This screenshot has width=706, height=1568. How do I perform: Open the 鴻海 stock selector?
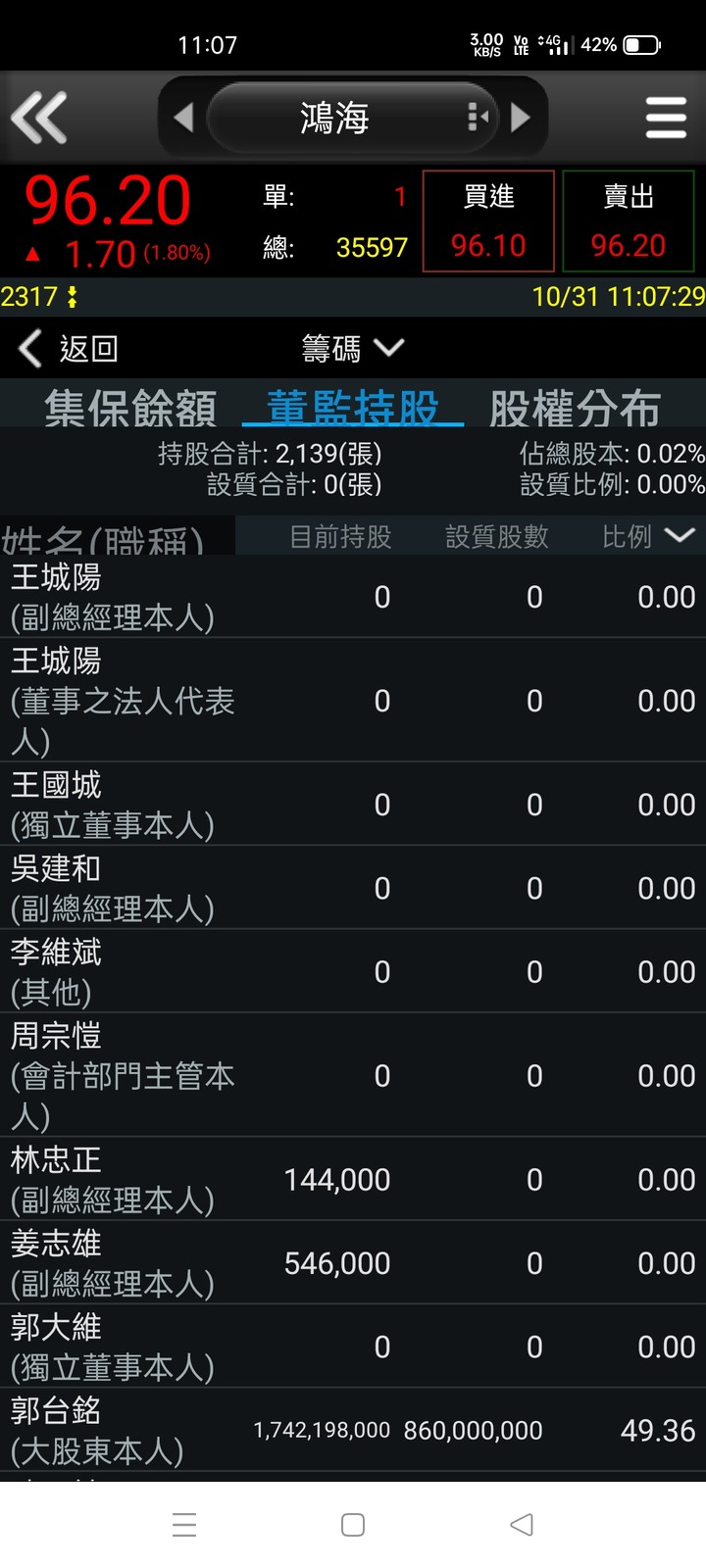(334, 118)
